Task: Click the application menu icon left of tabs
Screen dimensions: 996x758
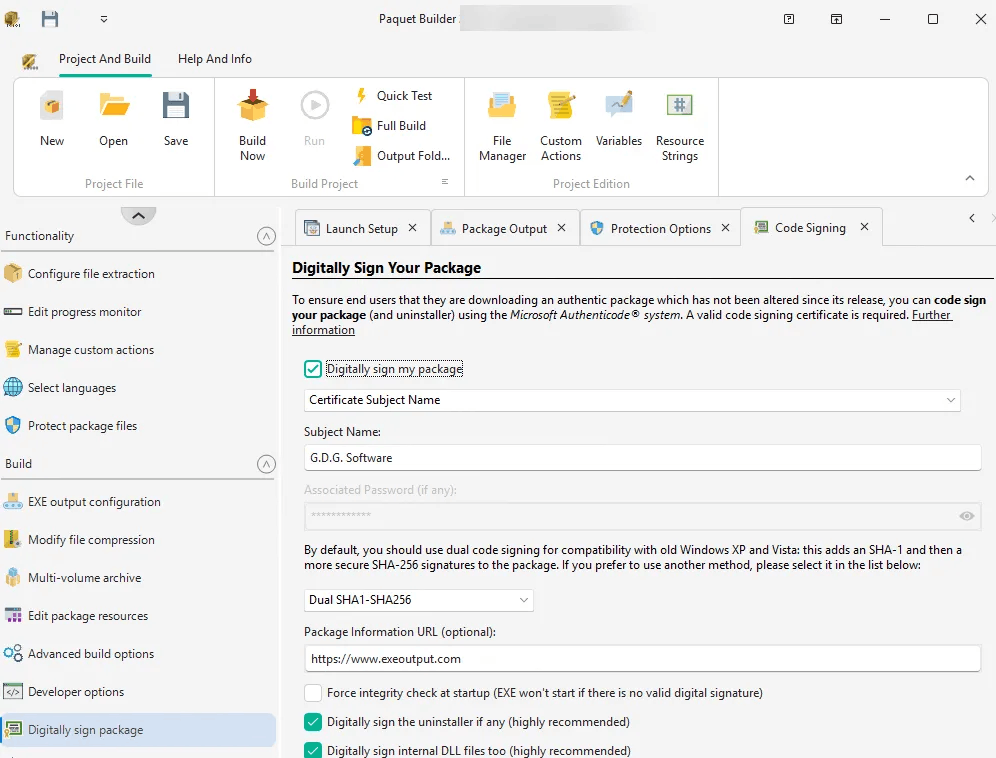Action: tap(29, 61)
